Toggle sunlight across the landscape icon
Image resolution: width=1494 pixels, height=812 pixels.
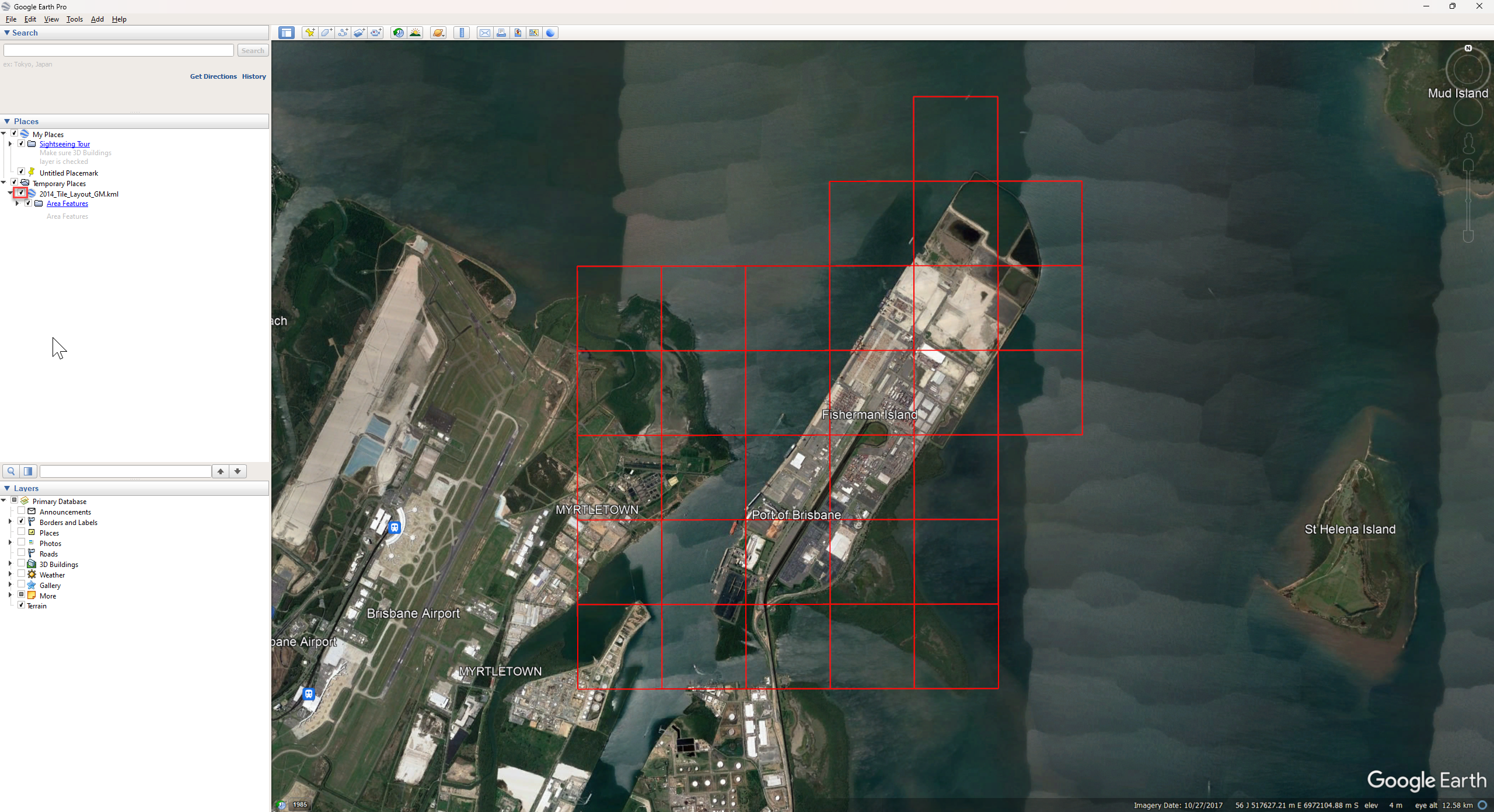coord(415,33)
